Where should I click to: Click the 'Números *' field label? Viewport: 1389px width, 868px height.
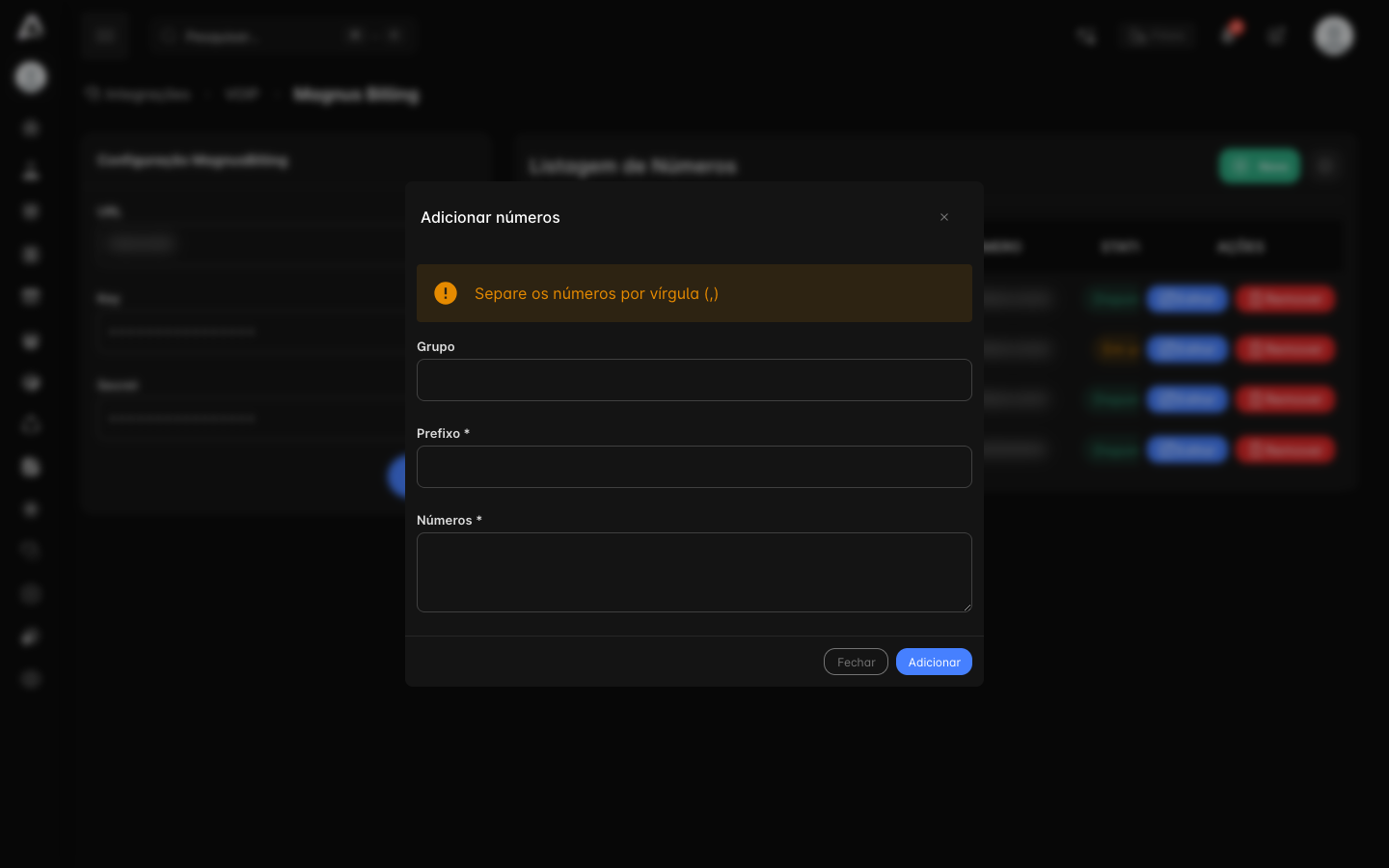click(x=449, y=520)
